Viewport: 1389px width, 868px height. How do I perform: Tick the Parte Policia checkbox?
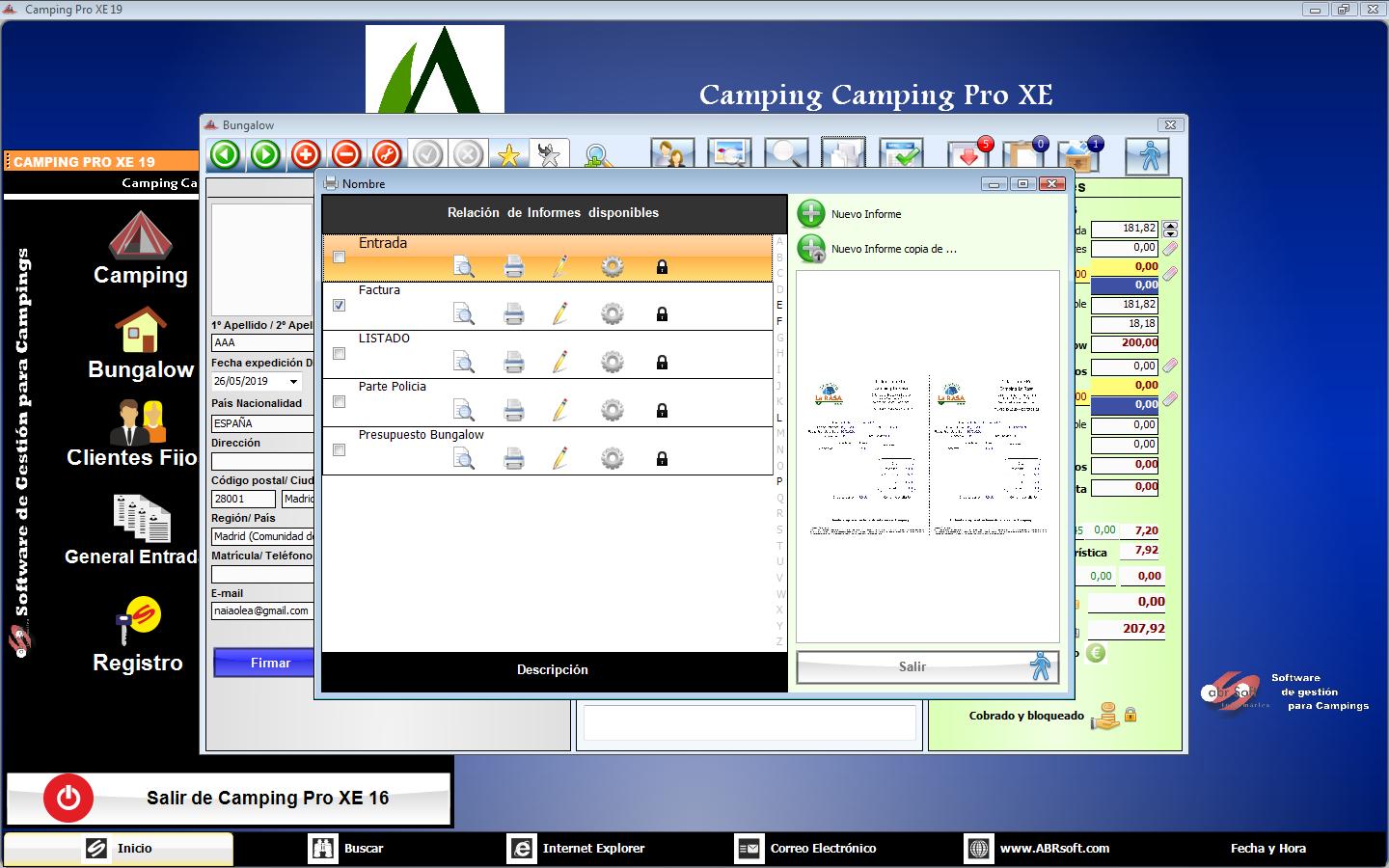click(339, 402)
